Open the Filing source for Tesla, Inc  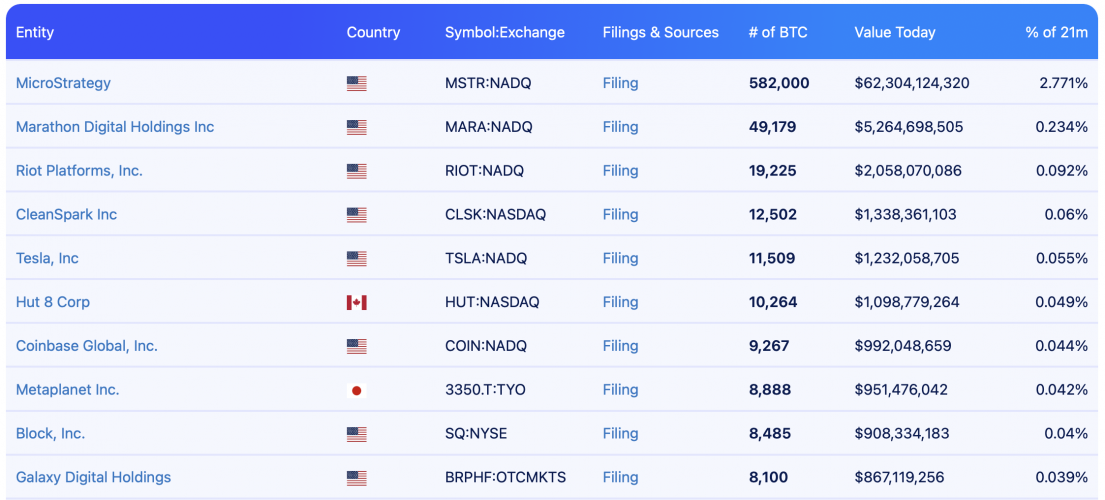click(x=620, y=258)
